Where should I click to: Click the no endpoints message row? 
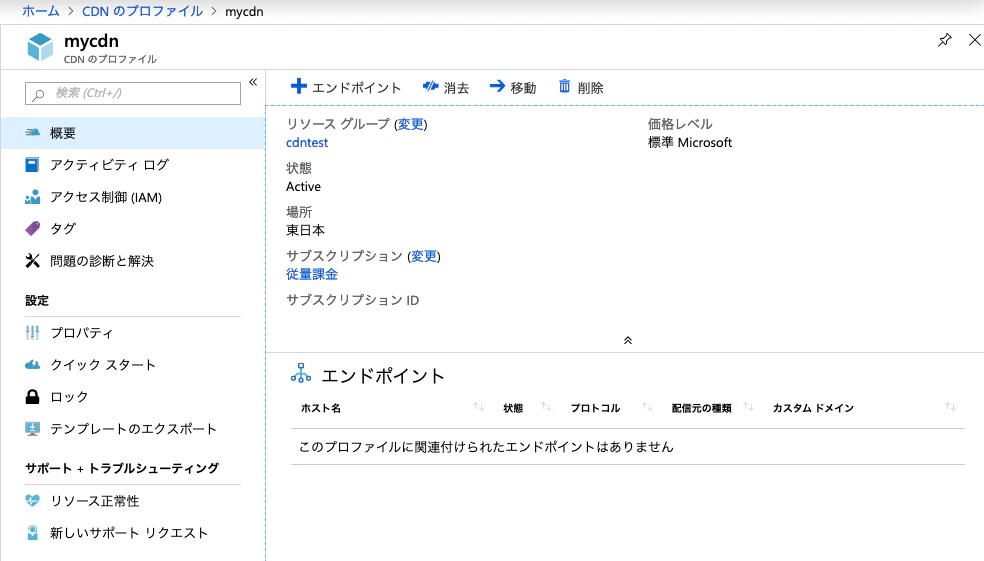628,447
